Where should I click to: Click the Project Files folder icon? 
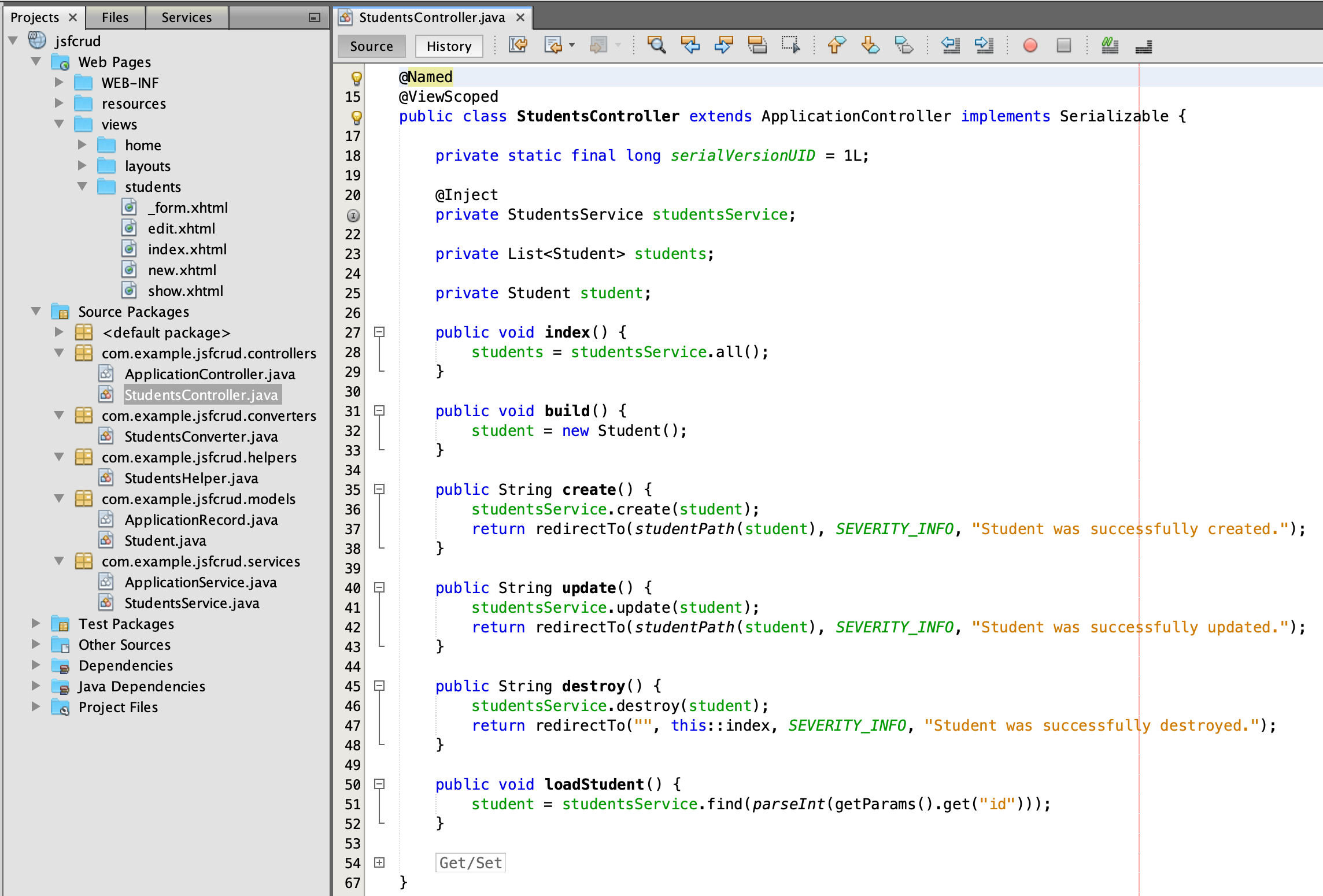[x=60, y=707]
